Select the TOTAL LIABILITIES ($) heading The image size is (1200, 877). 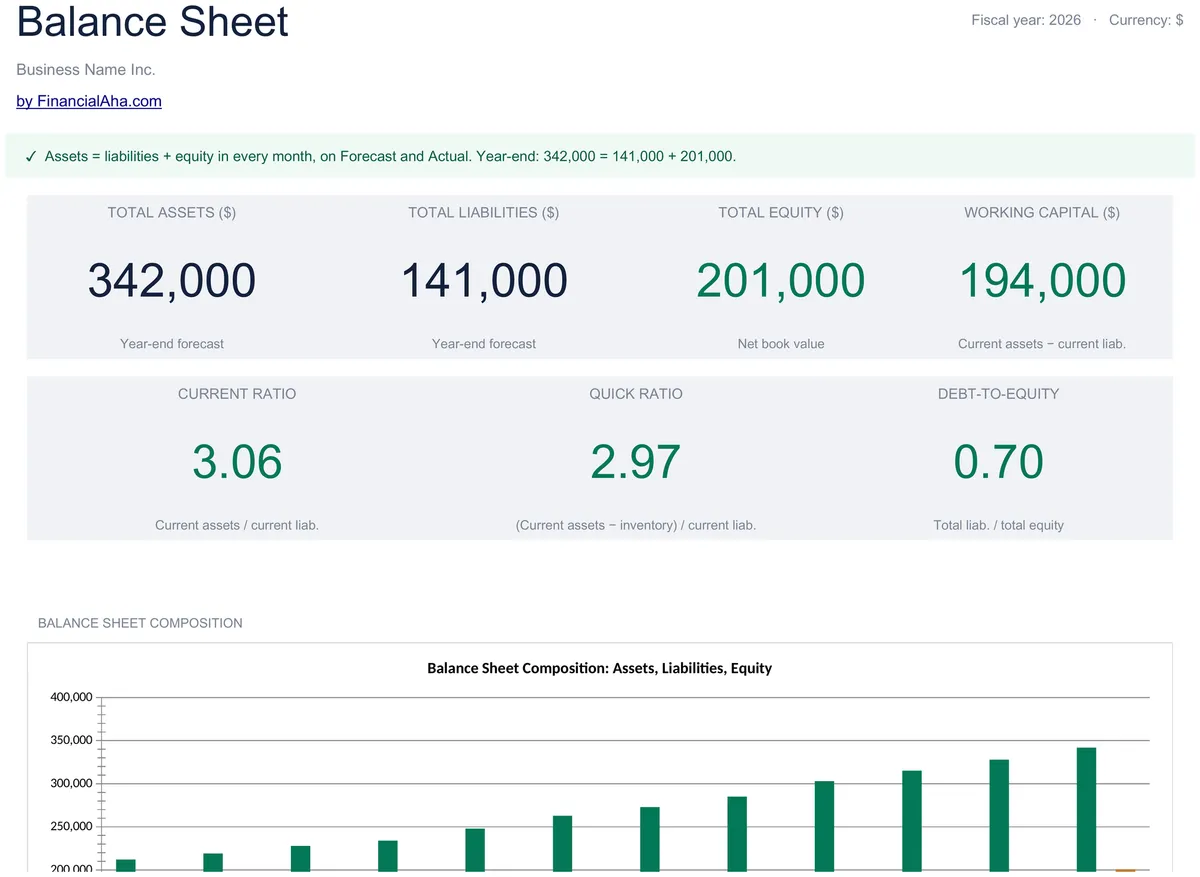point(484,212)
